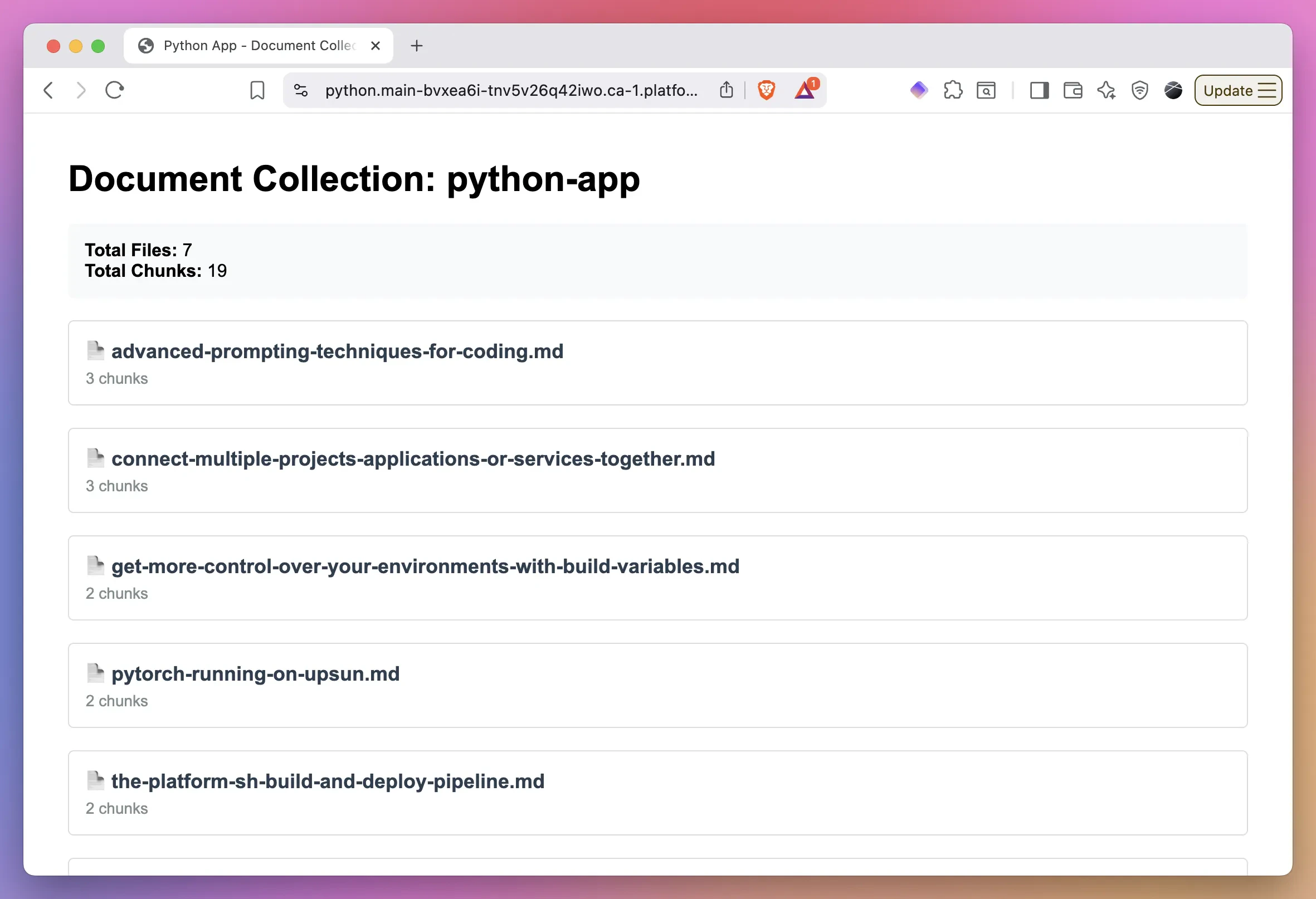
Task: Open the Brave Shields lion panel
Action: point(766,90)
